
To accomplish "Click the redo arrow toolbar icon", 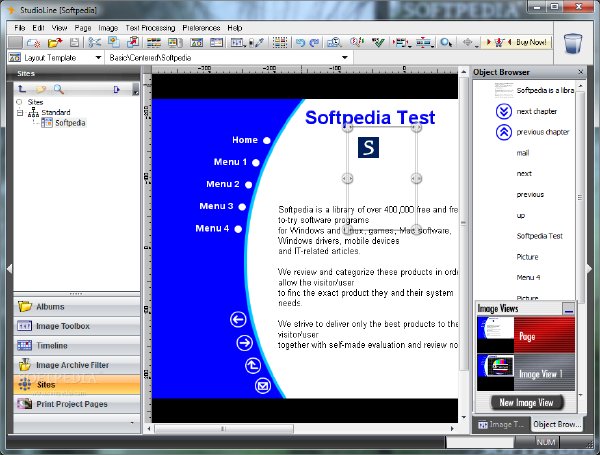I will [x=314, y=42].
